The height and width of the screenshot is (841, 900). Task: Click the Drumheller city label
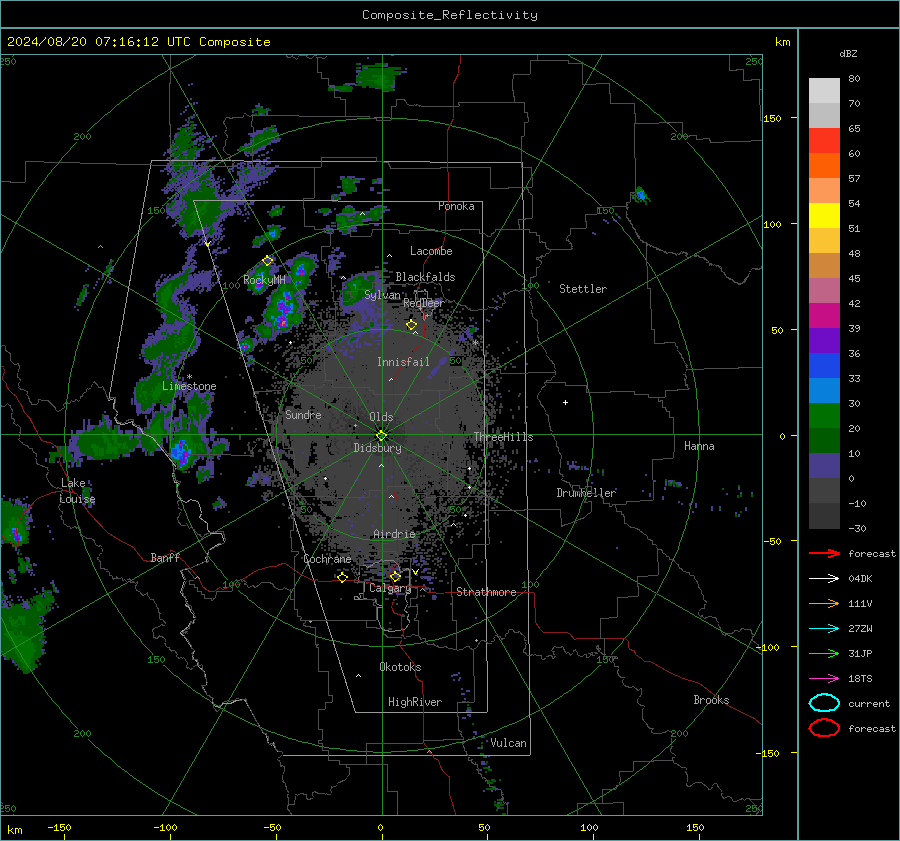point(586,493)
